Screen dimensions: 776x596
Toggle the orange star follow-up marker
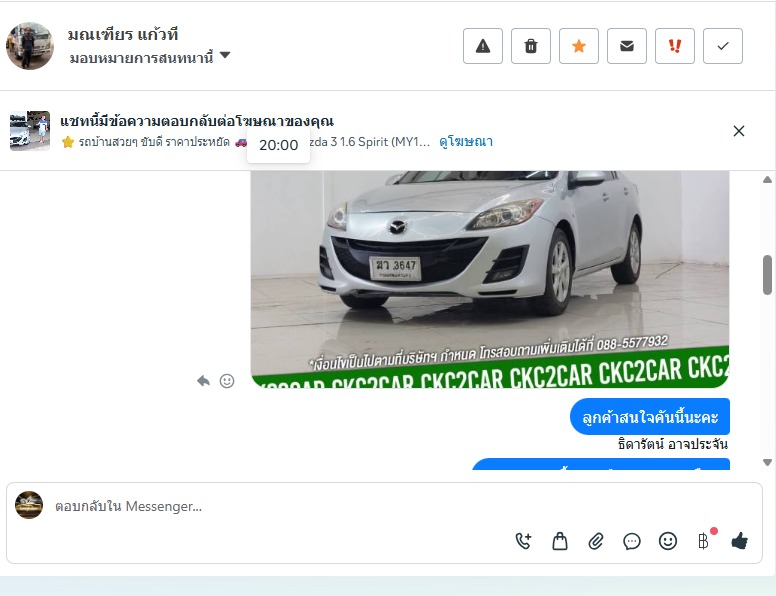click(579, 46)
